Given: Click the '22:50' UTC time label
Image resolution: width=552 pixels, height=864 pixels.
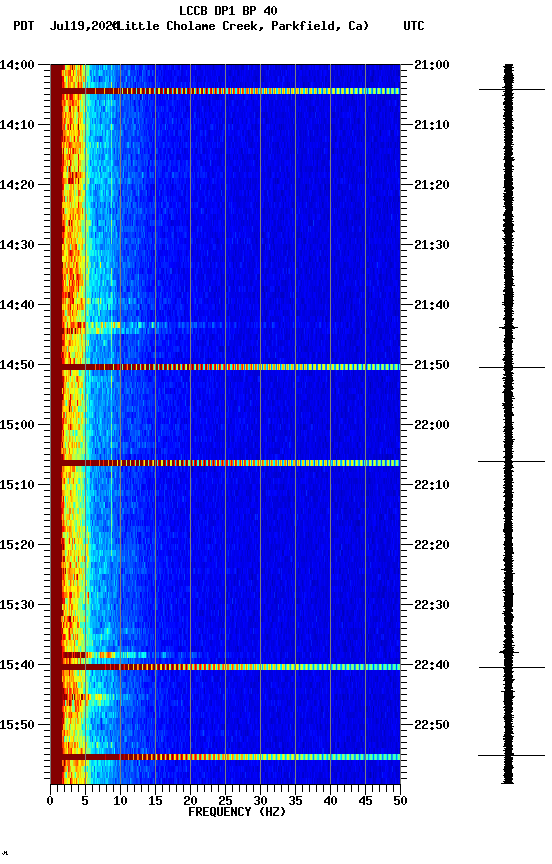Looking at the screenshot, I should pos(432,725).
